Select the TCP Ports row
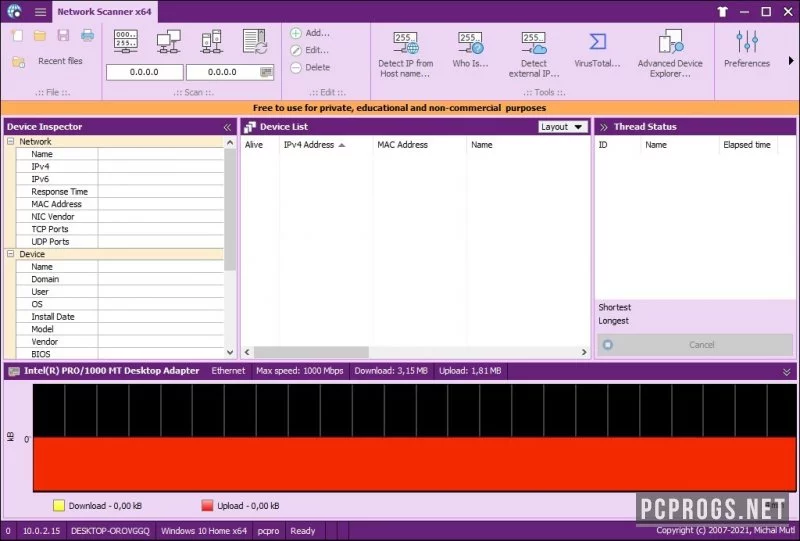This screenshot has height=541, width=800. point(120,229)
